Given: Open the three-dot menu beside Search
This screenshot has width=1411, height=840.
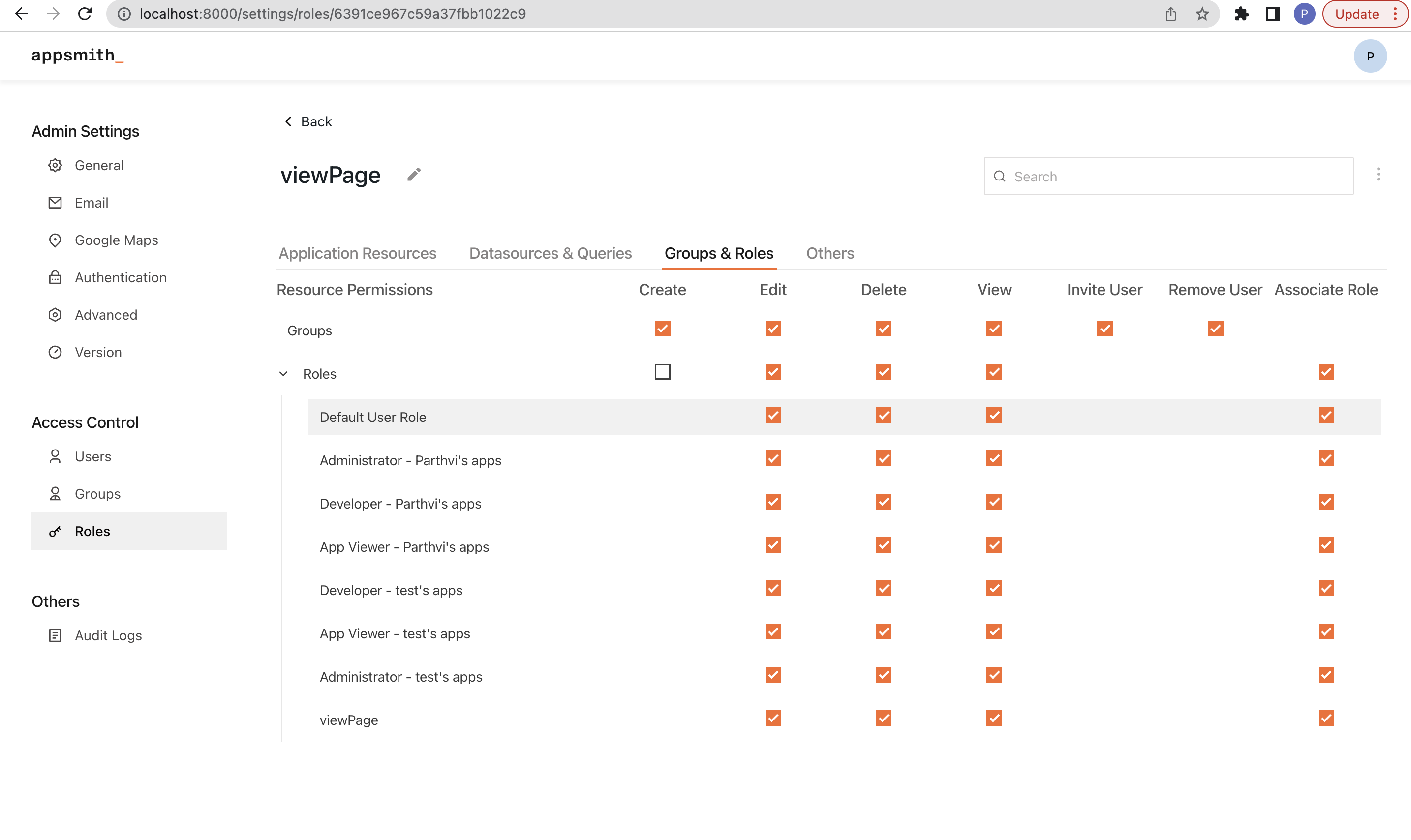Looking at the screenshot, I should coord(1378,174).
